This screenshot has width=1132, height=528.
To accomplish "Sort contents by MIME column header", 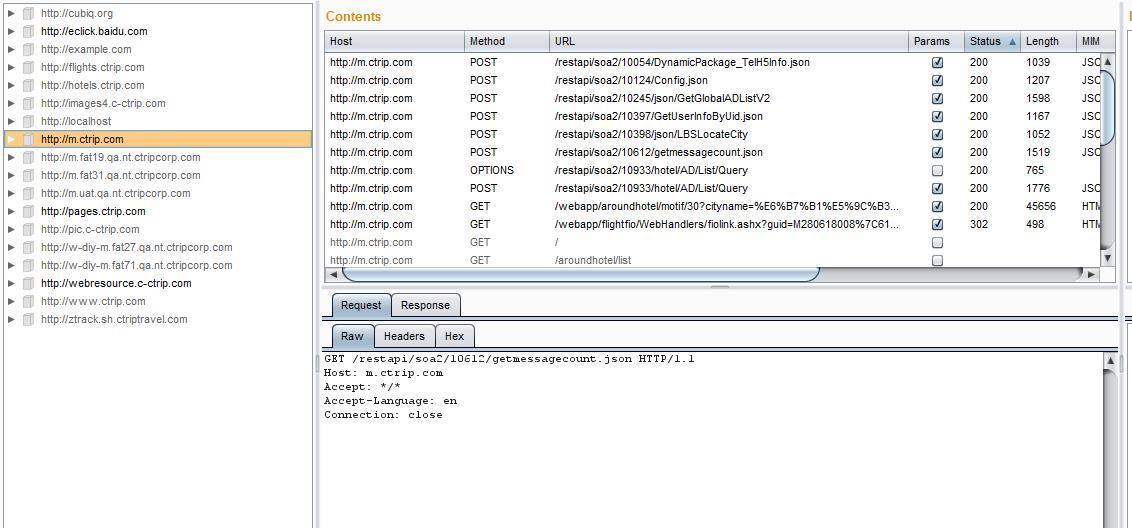I will point(1089,41).
